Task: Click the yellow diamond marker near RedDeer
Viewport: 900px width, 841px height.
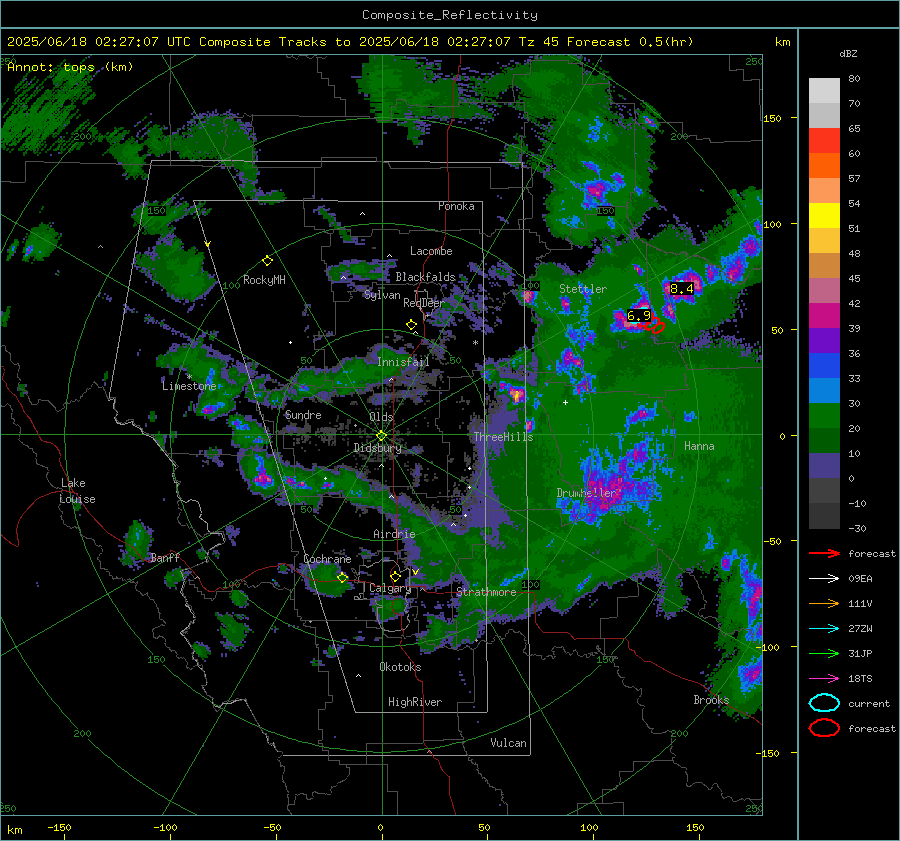Action: [x=411, y=325]
